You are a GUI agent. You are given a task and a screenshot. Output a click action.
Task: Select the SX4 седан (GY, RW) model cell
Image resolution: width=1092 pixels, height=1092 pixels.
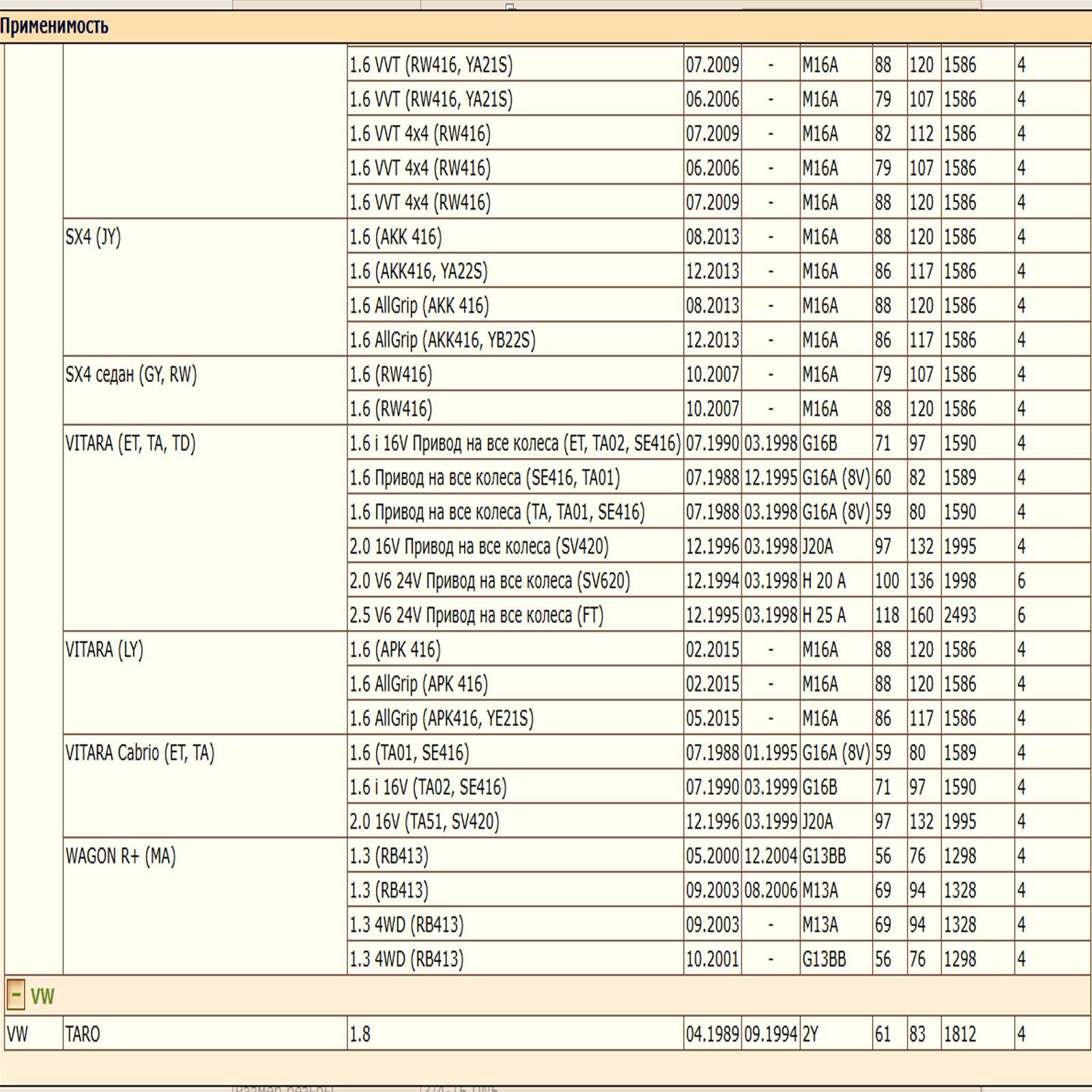pyautogui.click(x=131, y=375)
